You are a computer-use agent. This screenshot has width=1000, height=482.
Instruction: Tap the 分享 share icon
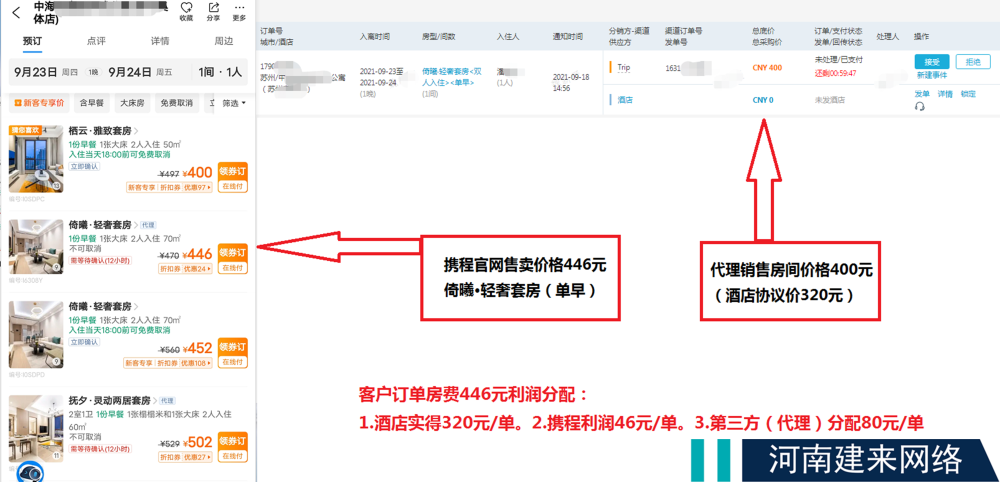[214, 7]
